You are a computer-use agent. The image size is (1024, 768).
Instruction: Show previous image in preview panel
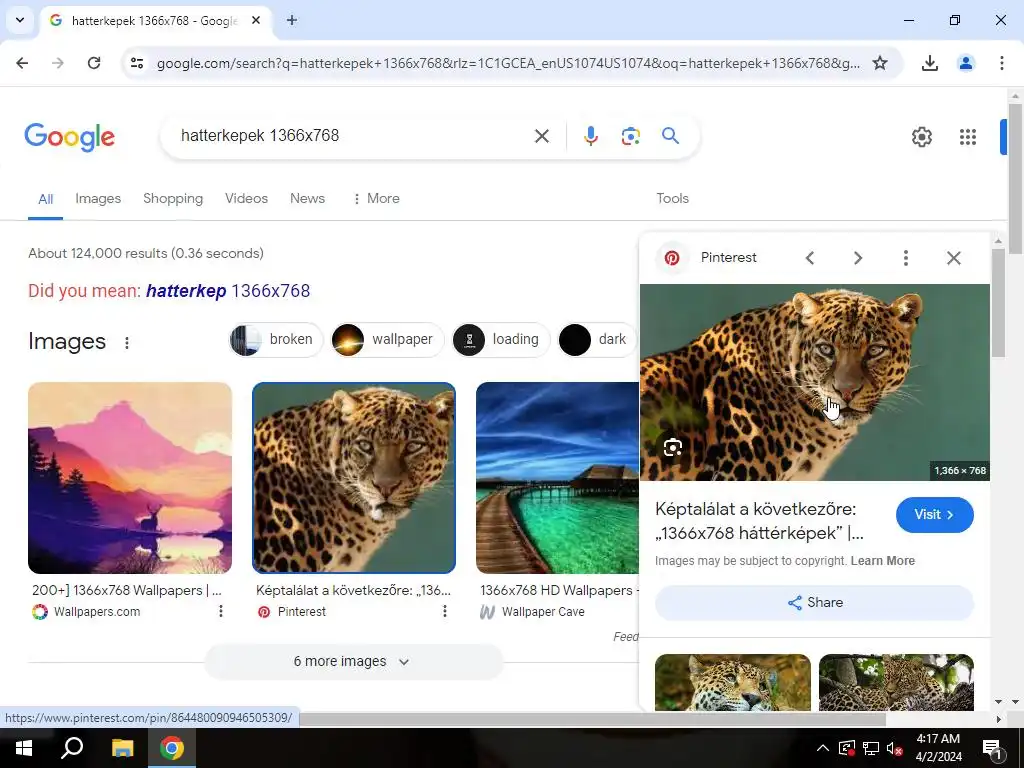[x=810, y=258]
